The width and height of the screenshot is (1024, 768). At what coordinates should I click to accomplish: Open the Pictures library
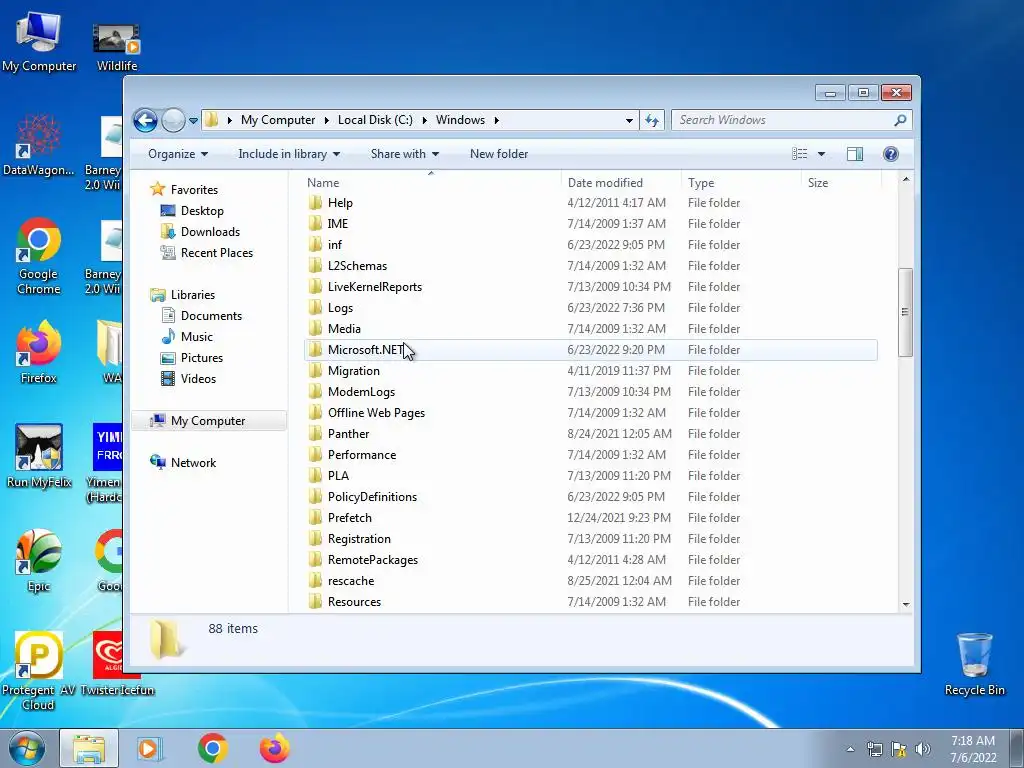point(201,358)
